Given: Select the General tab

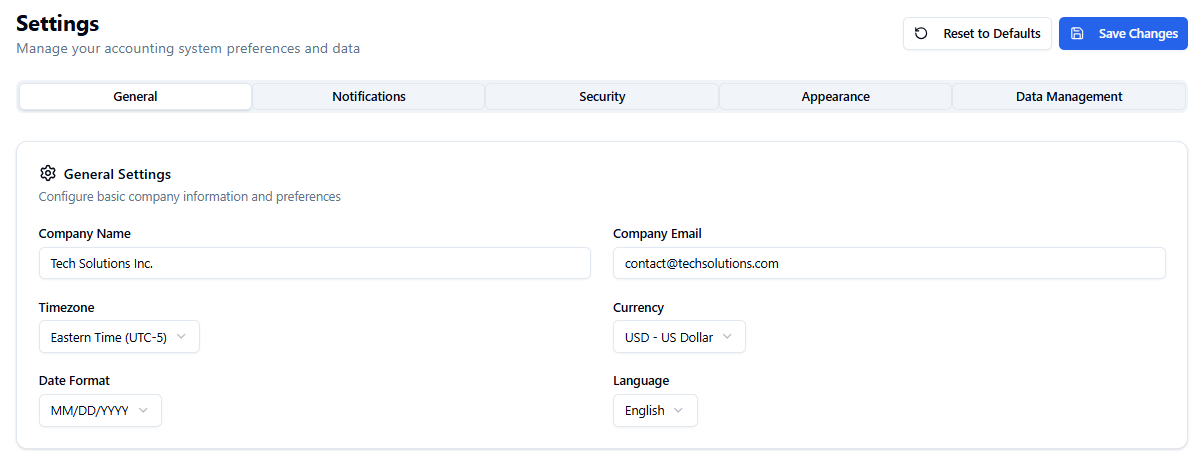Looking at the screenshot, I should point(136,97).
